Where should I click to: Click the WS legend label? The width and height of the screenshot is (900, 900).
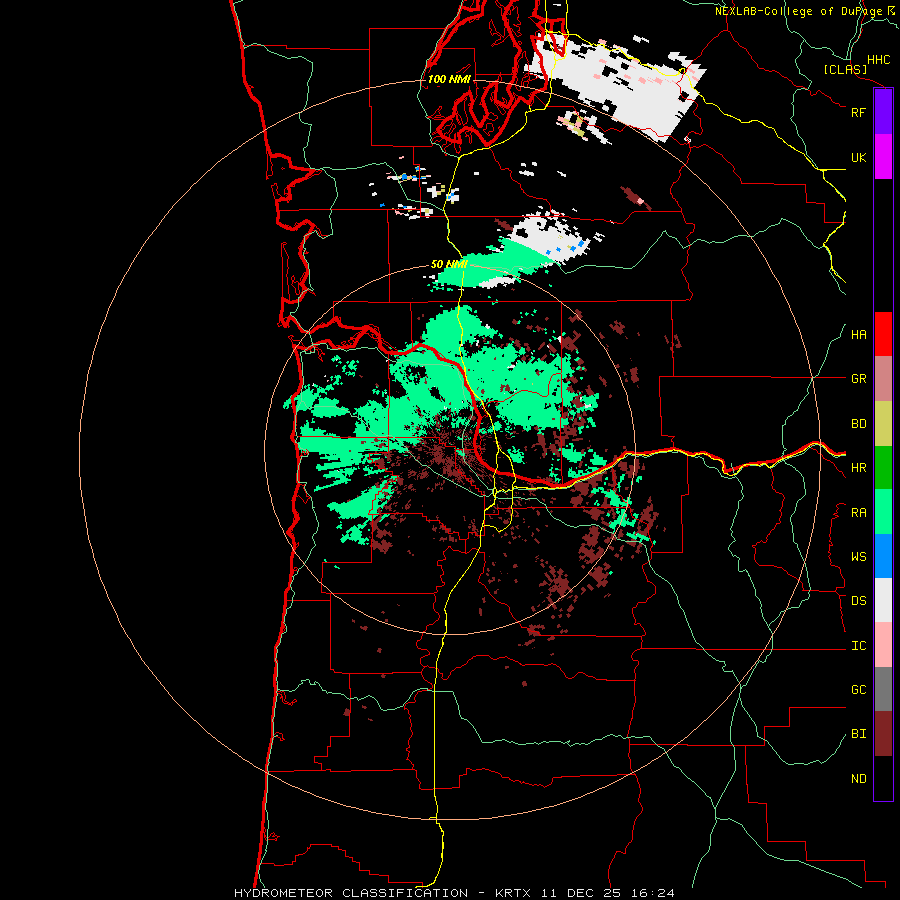(x=858, y=557)
